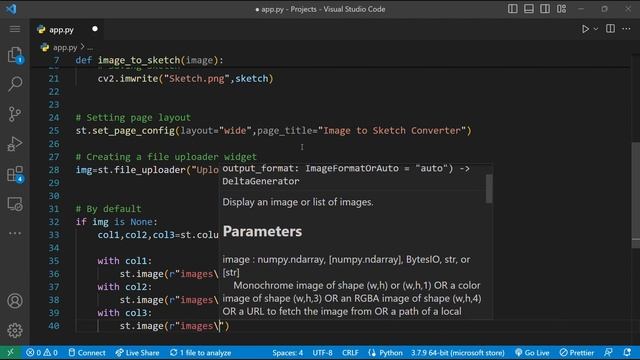The height and width of the screenshot is (360, 640).
Task: Open the Manage settings gear
Action: tap(15, 330)
